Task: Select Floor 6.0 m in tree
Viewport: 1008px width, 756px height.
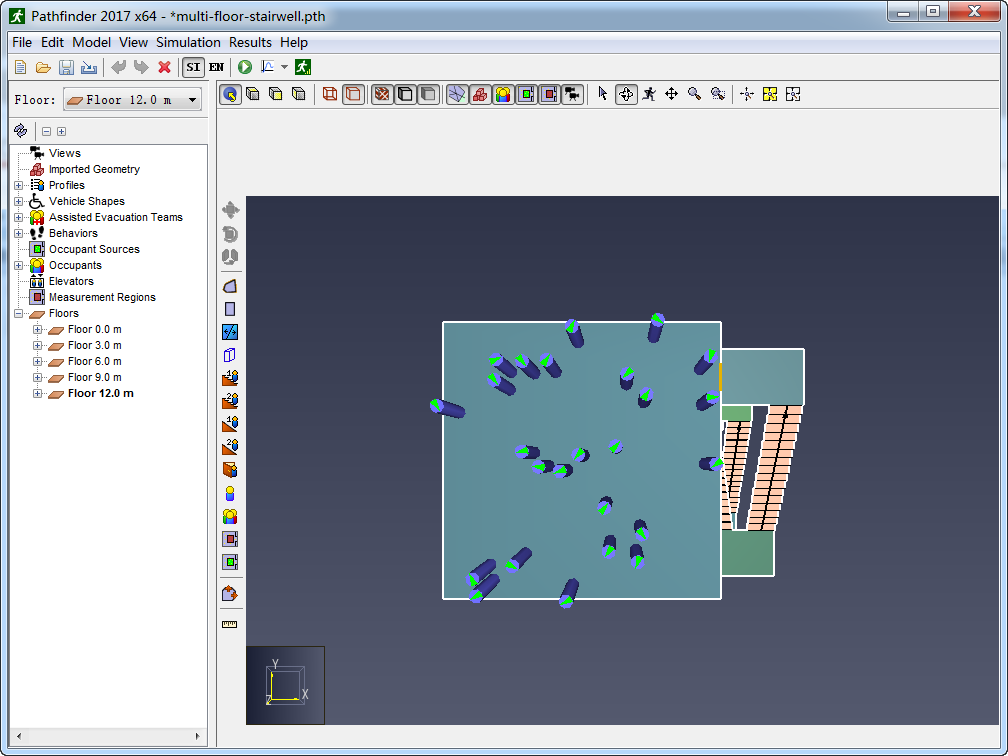Action: 94,361
